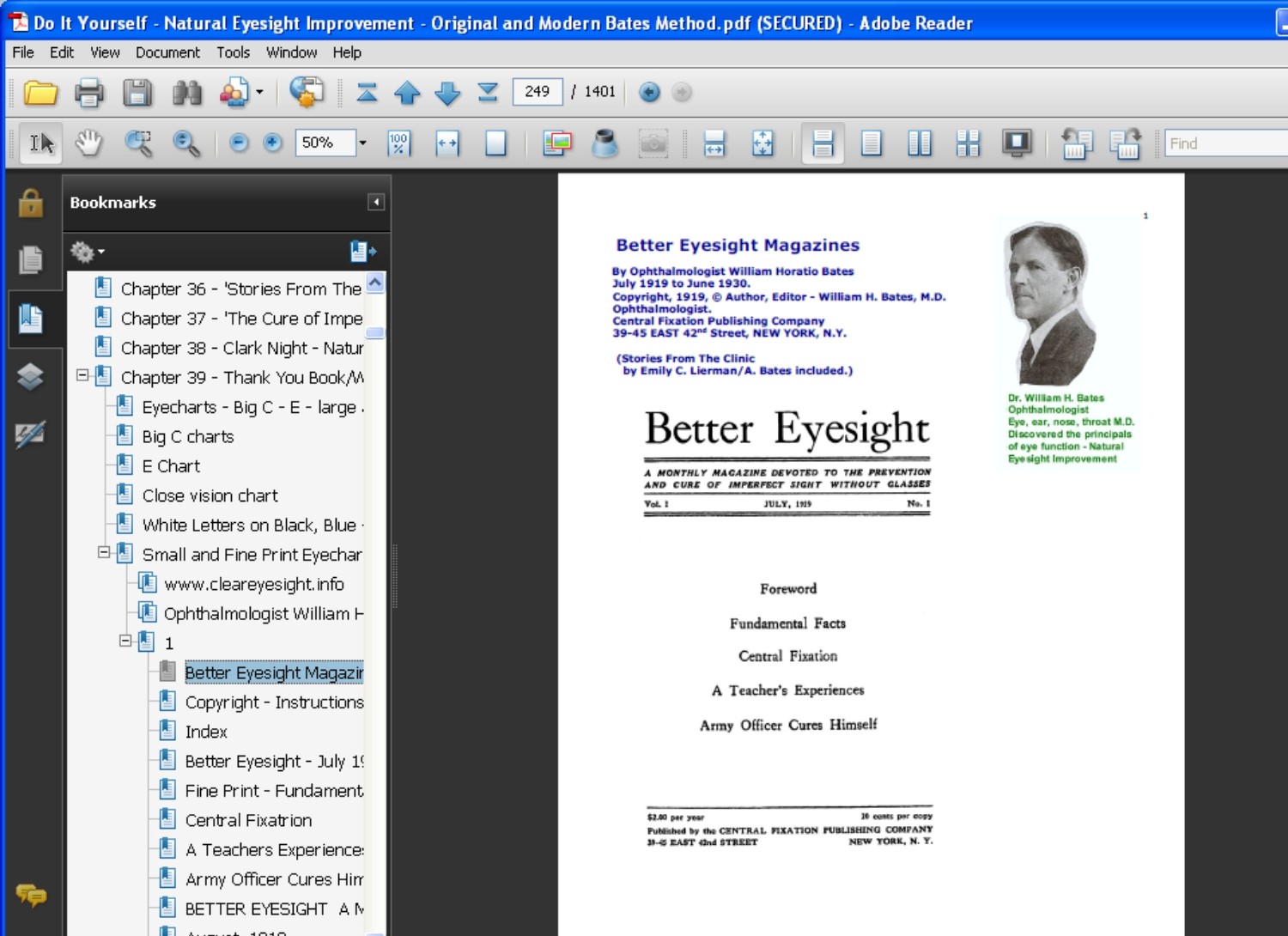
Task: Enable Single Page view mode
Action: click(x=872, y=143)
